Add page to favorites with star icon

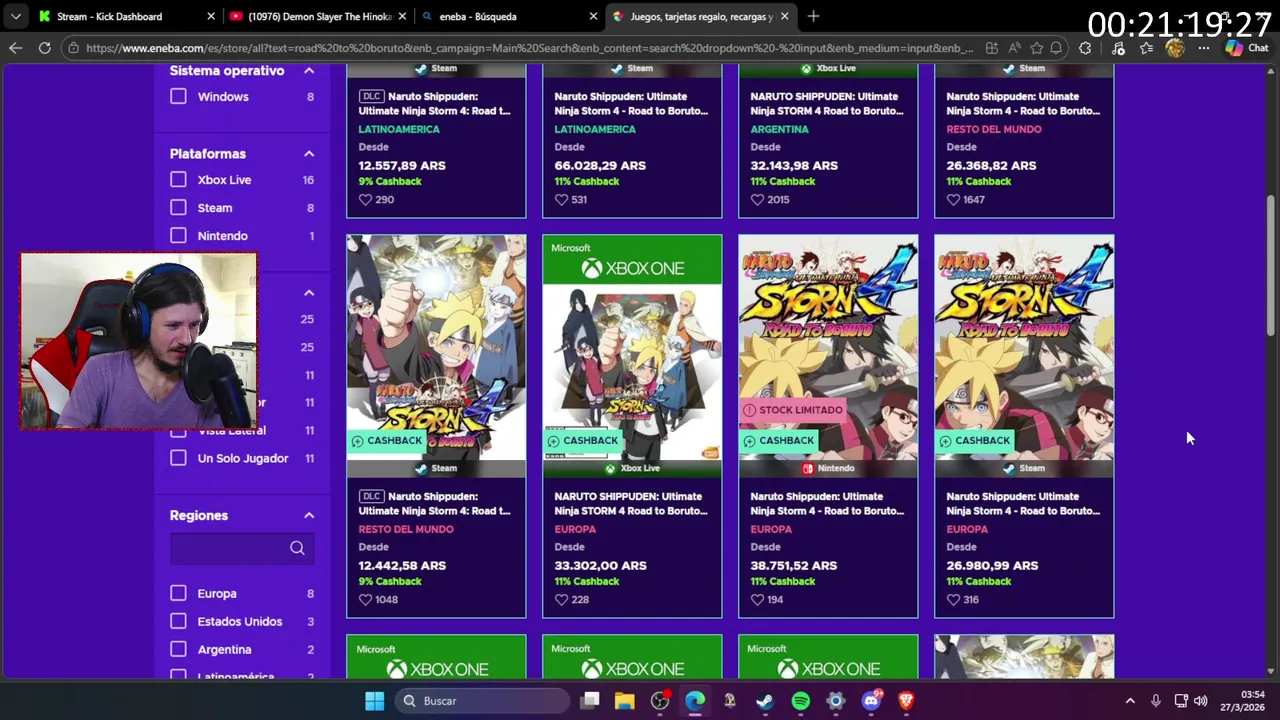[x=1036, y=48]
